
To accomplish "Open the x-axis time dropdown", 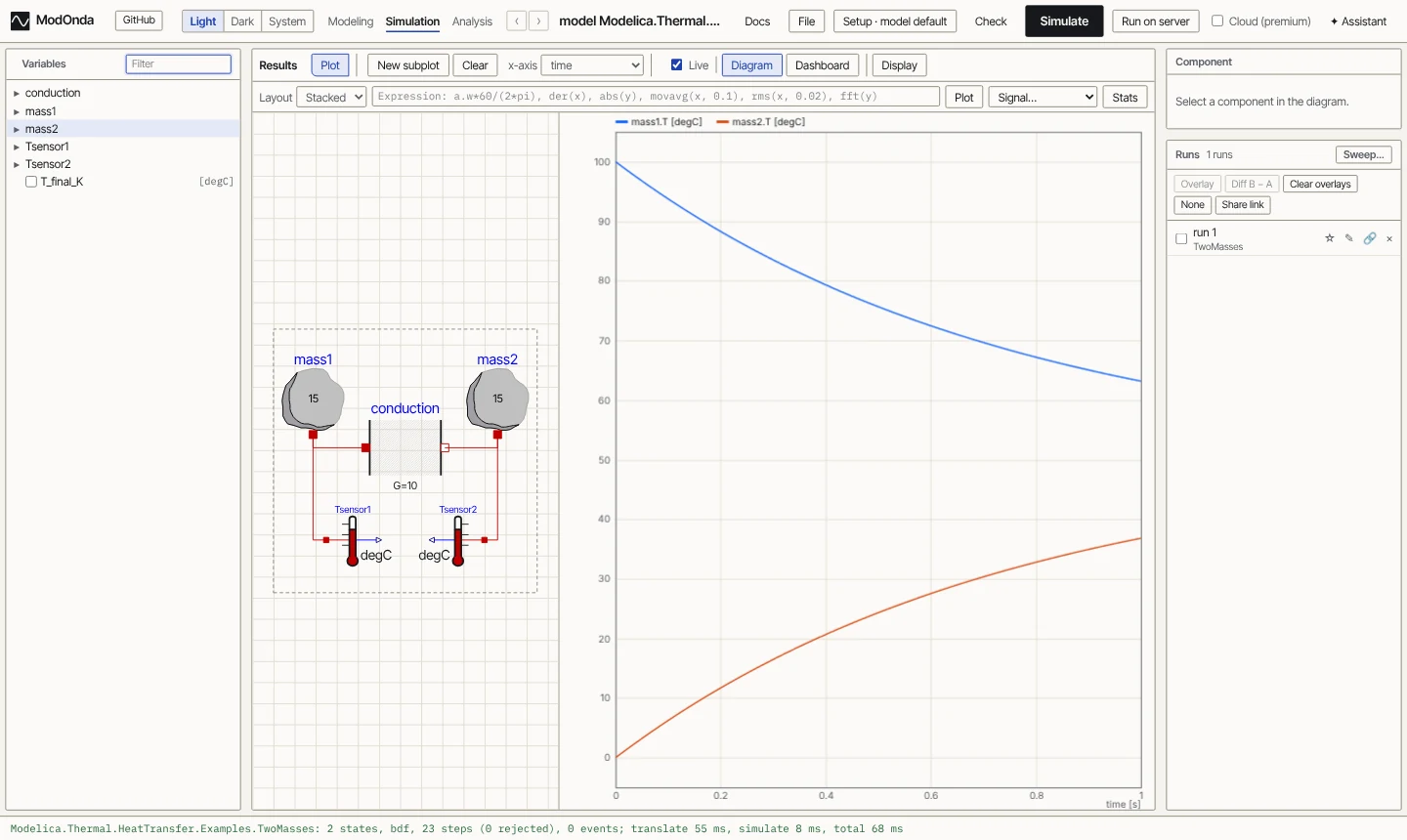I will pyautogui.click(x=592, y=65).
